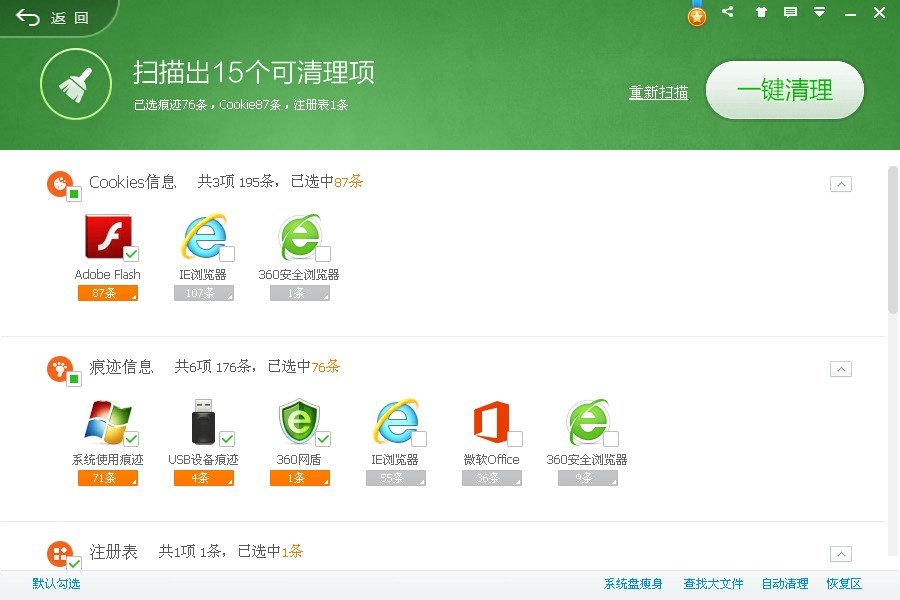Check 360安全浏览器 traces checkbox

click(611, 439)
